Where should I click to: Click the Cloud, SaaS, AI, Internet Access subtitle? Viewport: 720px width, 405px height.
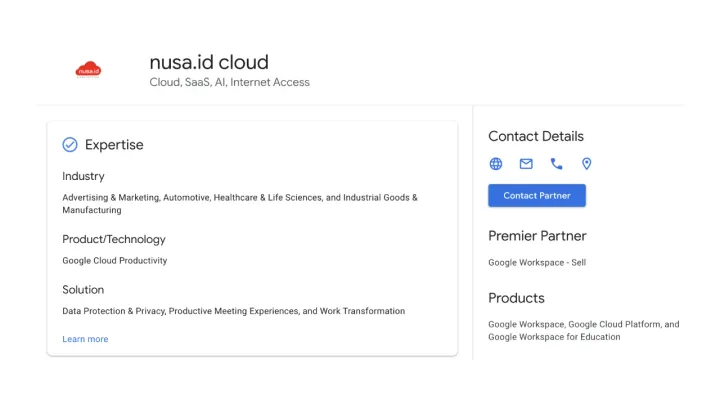(x=230, y=82)
